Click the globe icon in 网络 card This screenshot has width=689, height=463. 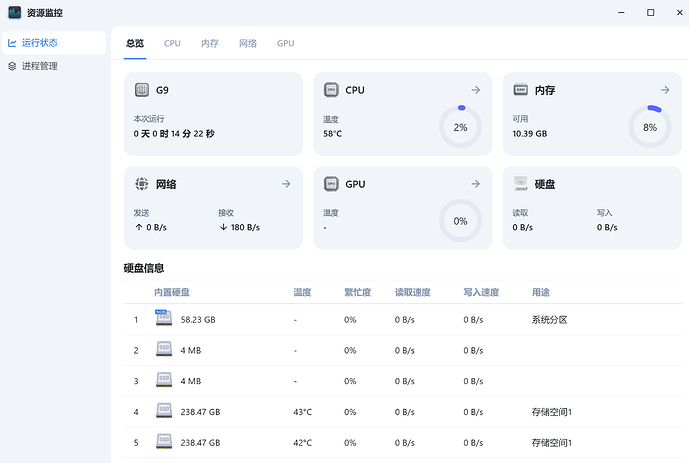[x=142, y=184]
